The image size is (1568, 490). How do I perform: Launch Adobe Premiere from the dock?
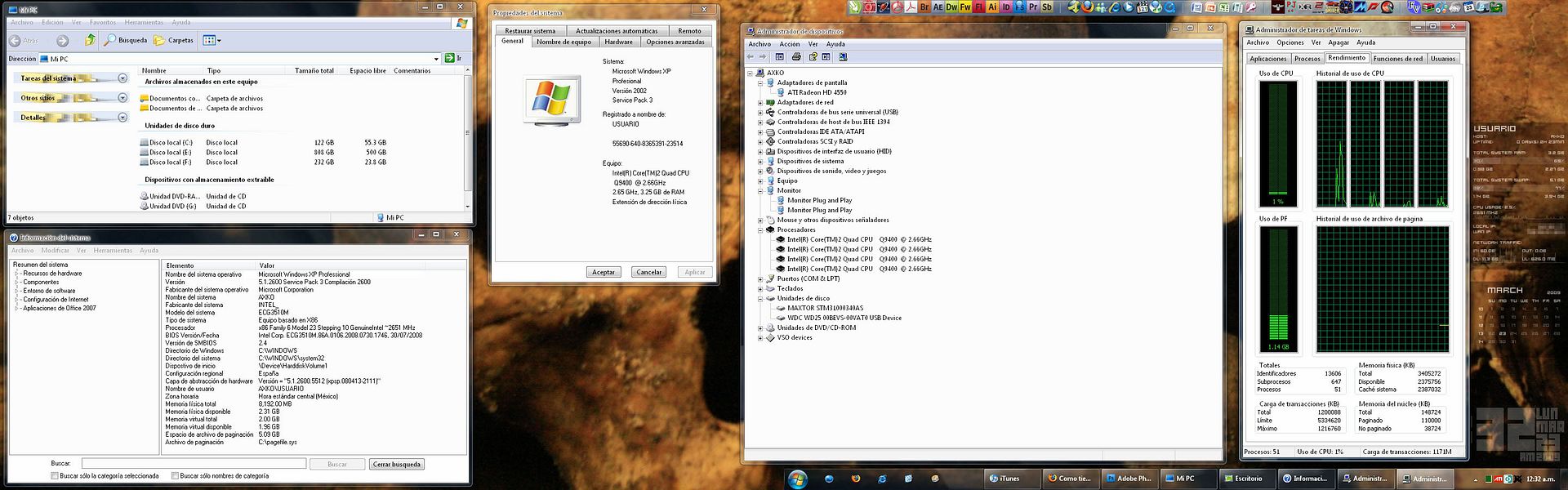click(x=1033, y=7)
